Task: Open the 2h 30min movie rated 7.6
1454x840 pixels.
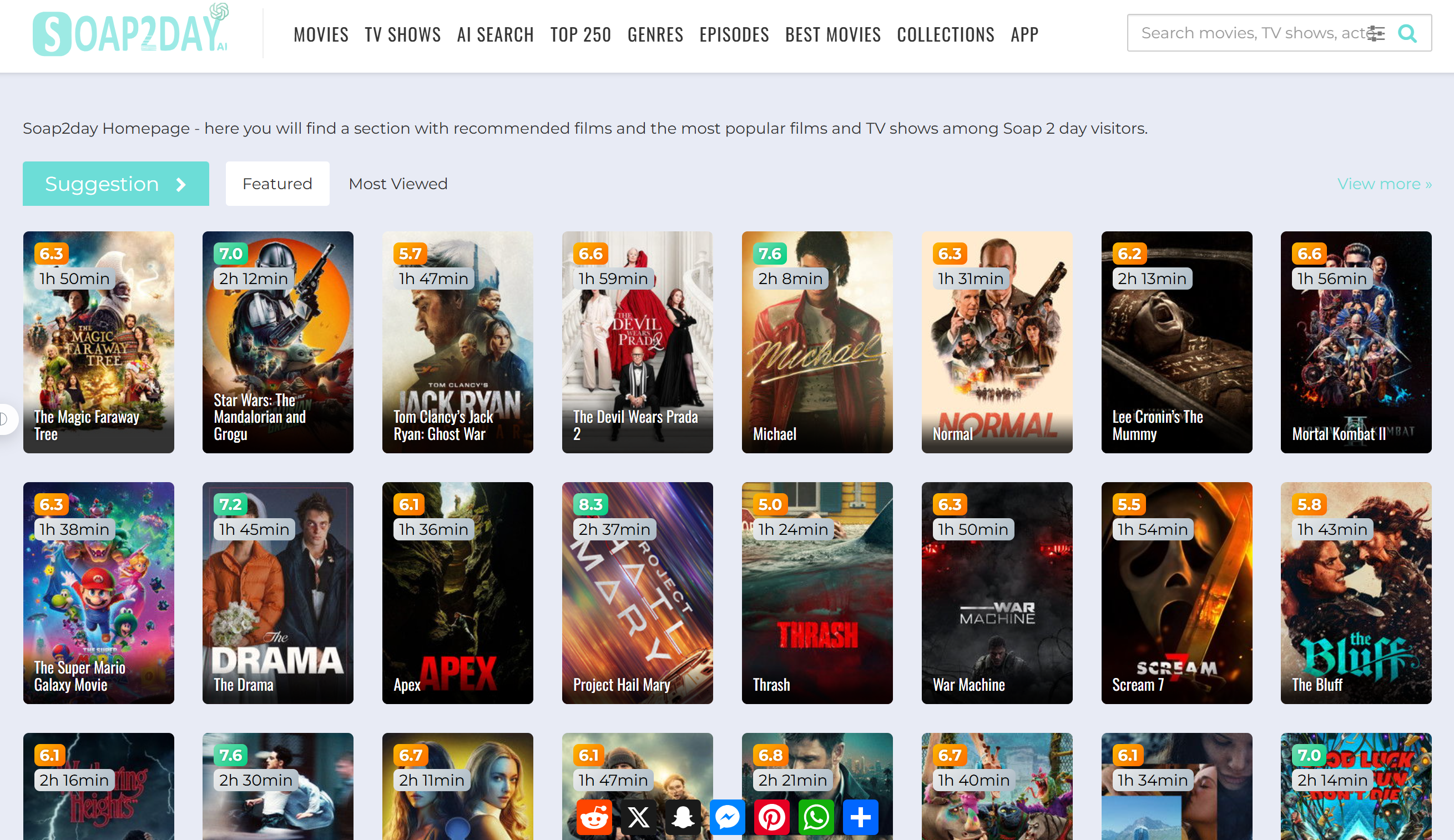Action: pos(278,786)
